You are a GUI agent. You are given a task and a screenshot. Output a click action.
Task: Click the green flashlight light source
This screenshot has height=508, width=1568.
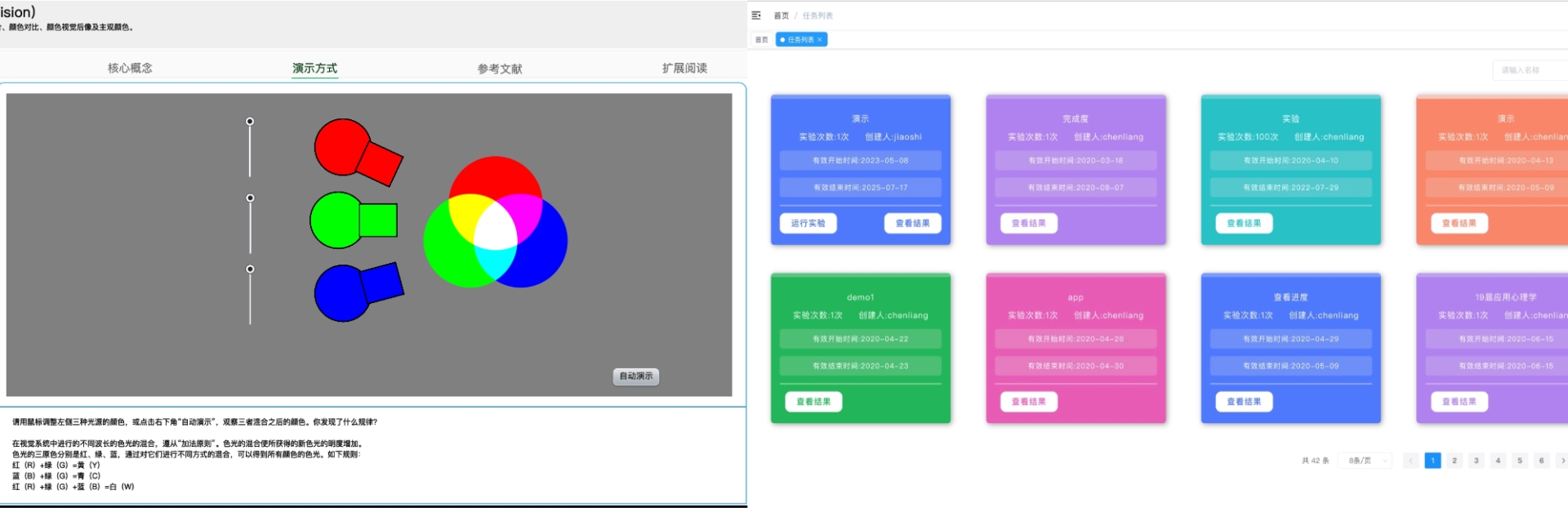(x=352, y=220)
